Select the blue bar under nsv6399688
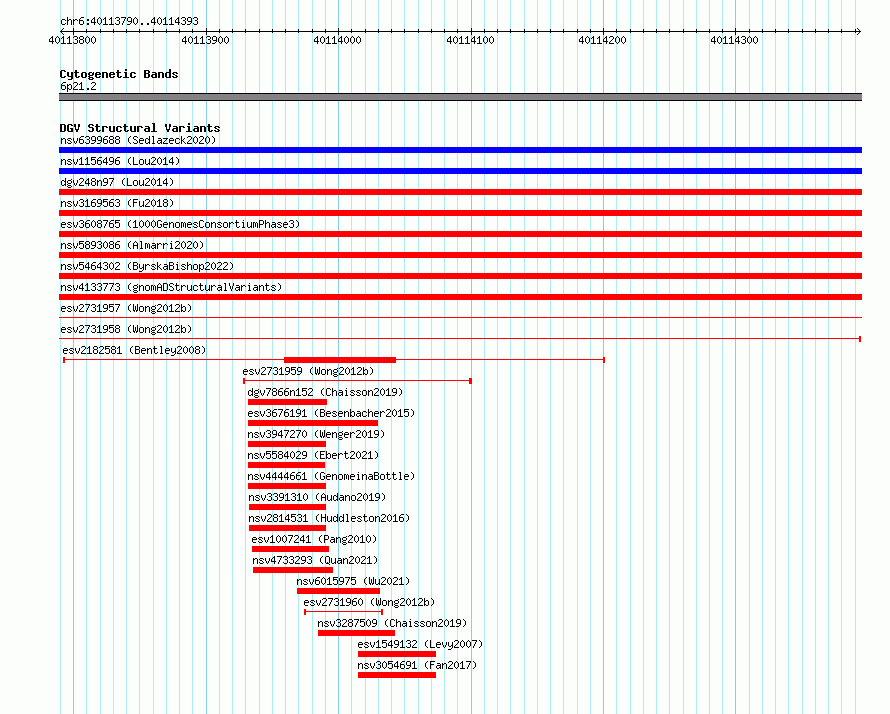The width and height of the screenshot is (890, 714). pos(460,150)
